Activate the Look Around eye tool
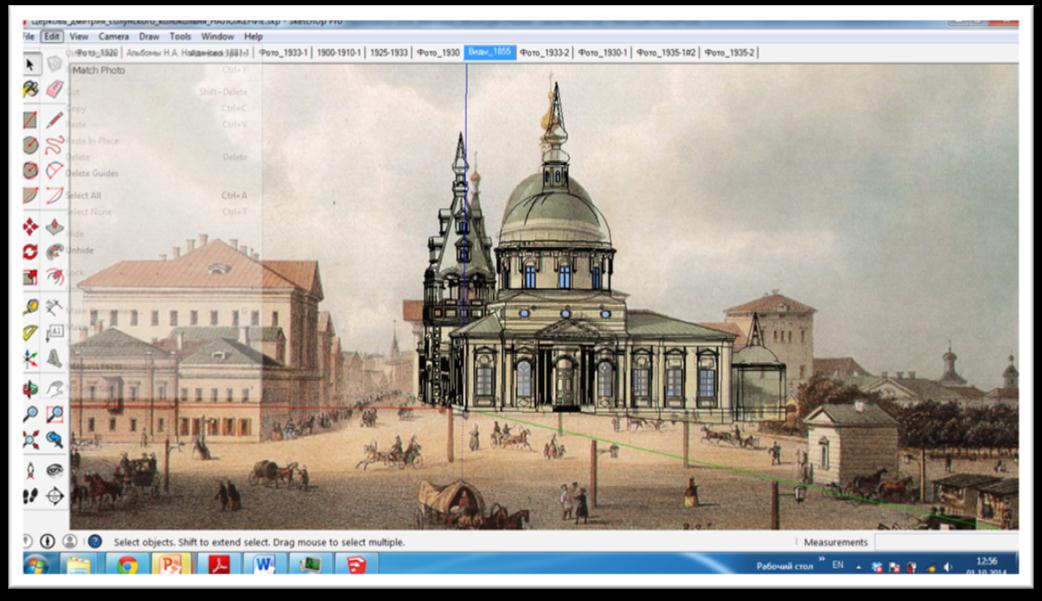The image size is (1042, 601). tap(55, 471)
